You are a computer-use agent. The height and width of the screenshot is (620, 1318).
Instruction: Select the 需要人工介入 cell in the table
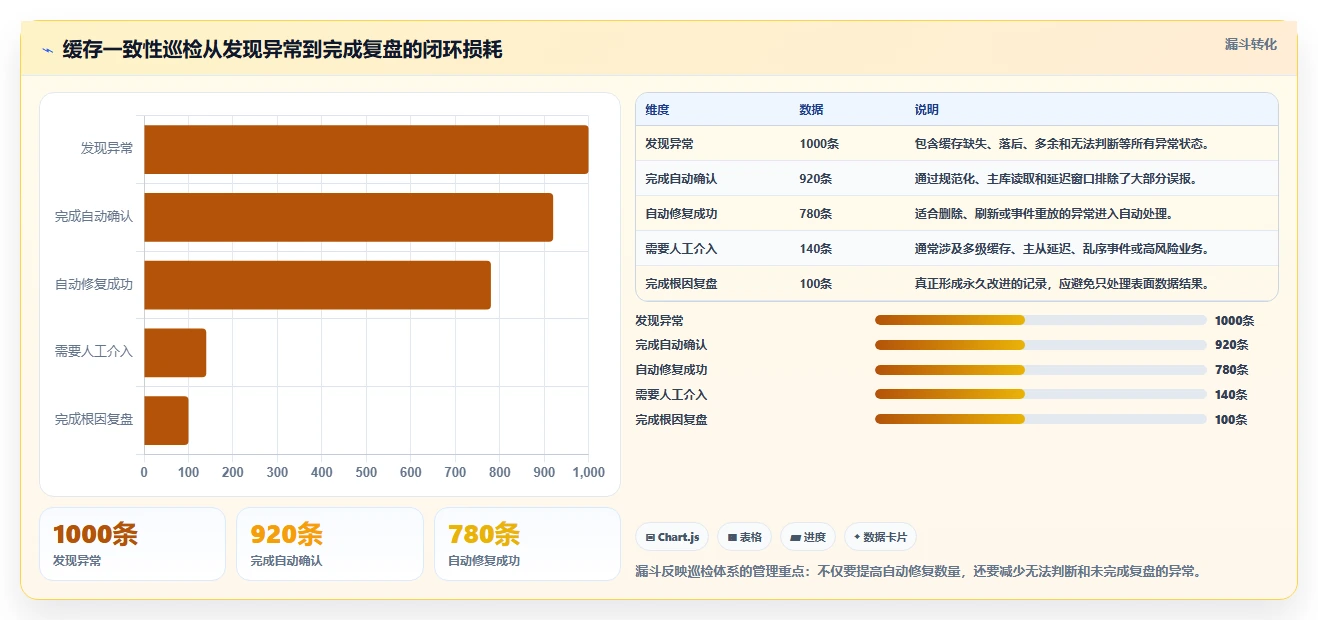click(681, 249)
